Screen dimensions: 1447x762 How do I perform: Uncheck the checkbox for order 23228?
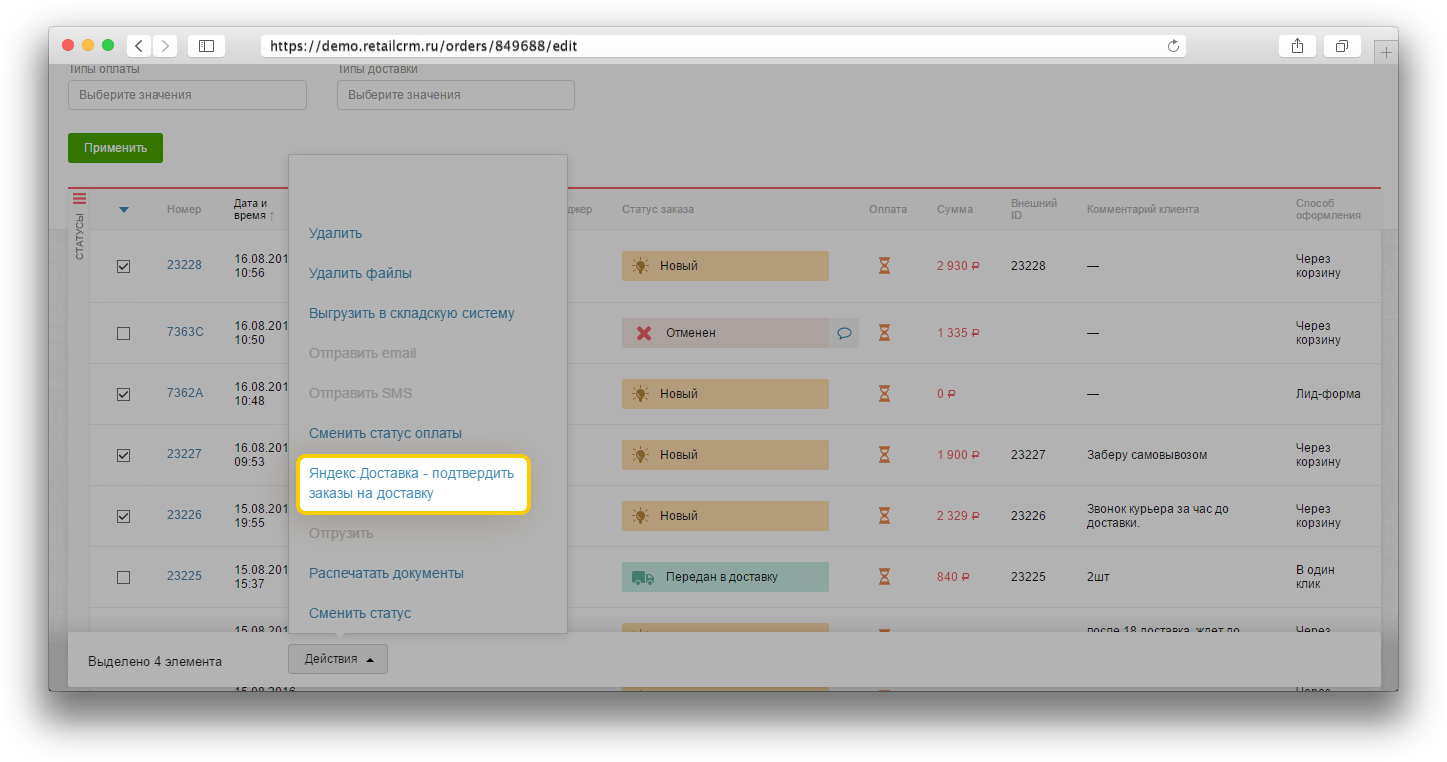click(123, 266)
